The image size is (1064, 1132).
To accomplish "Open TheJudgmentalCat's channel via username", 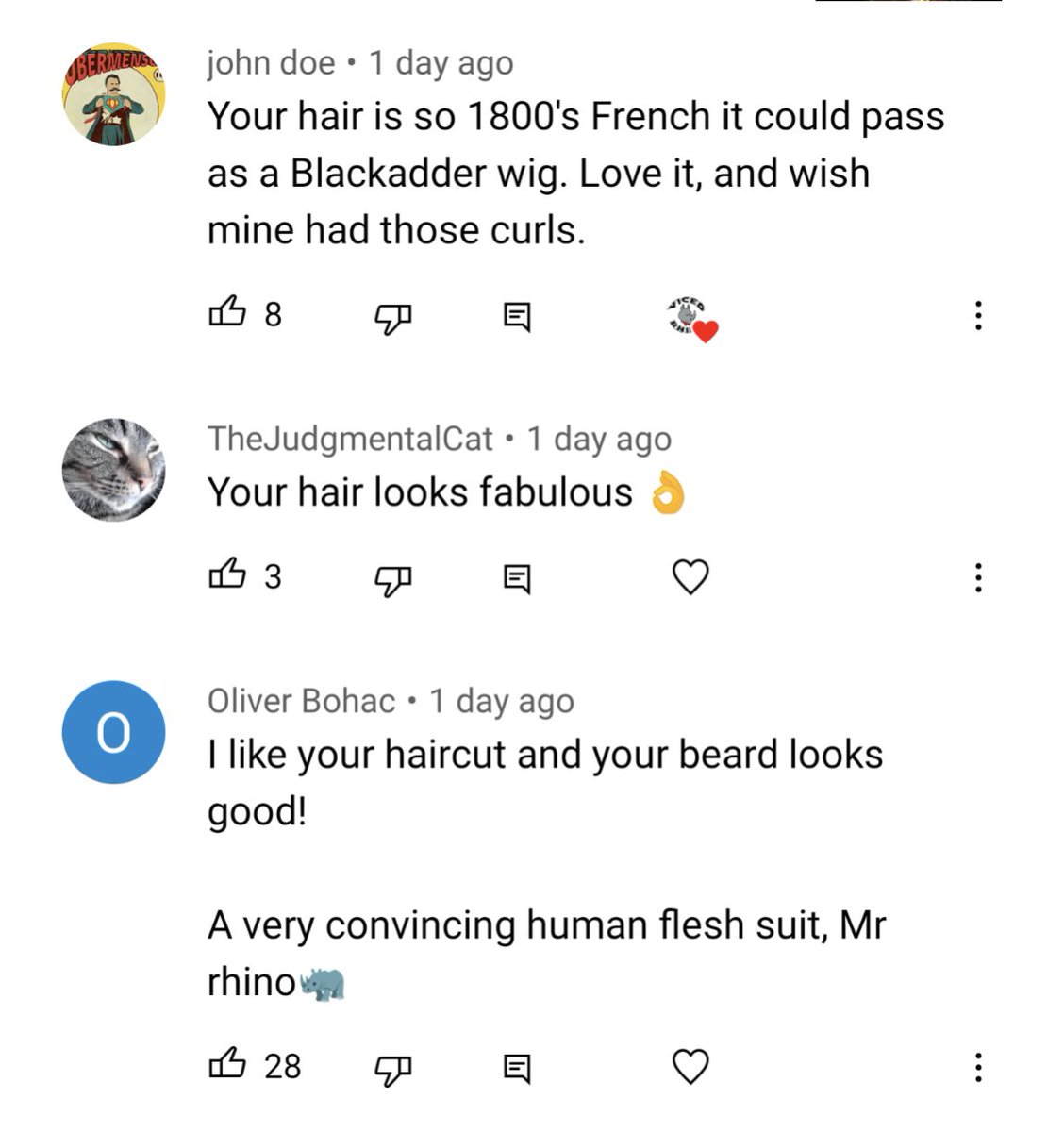I will click(x=350, y=439).
